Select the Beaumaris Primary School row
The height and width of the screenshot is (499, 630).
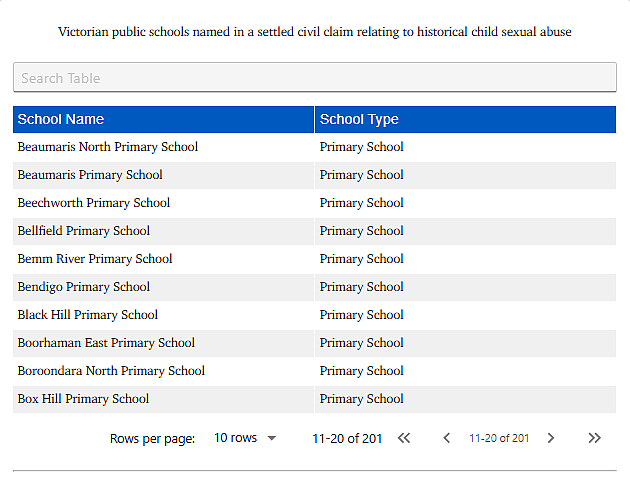click(x=315, y=175)
